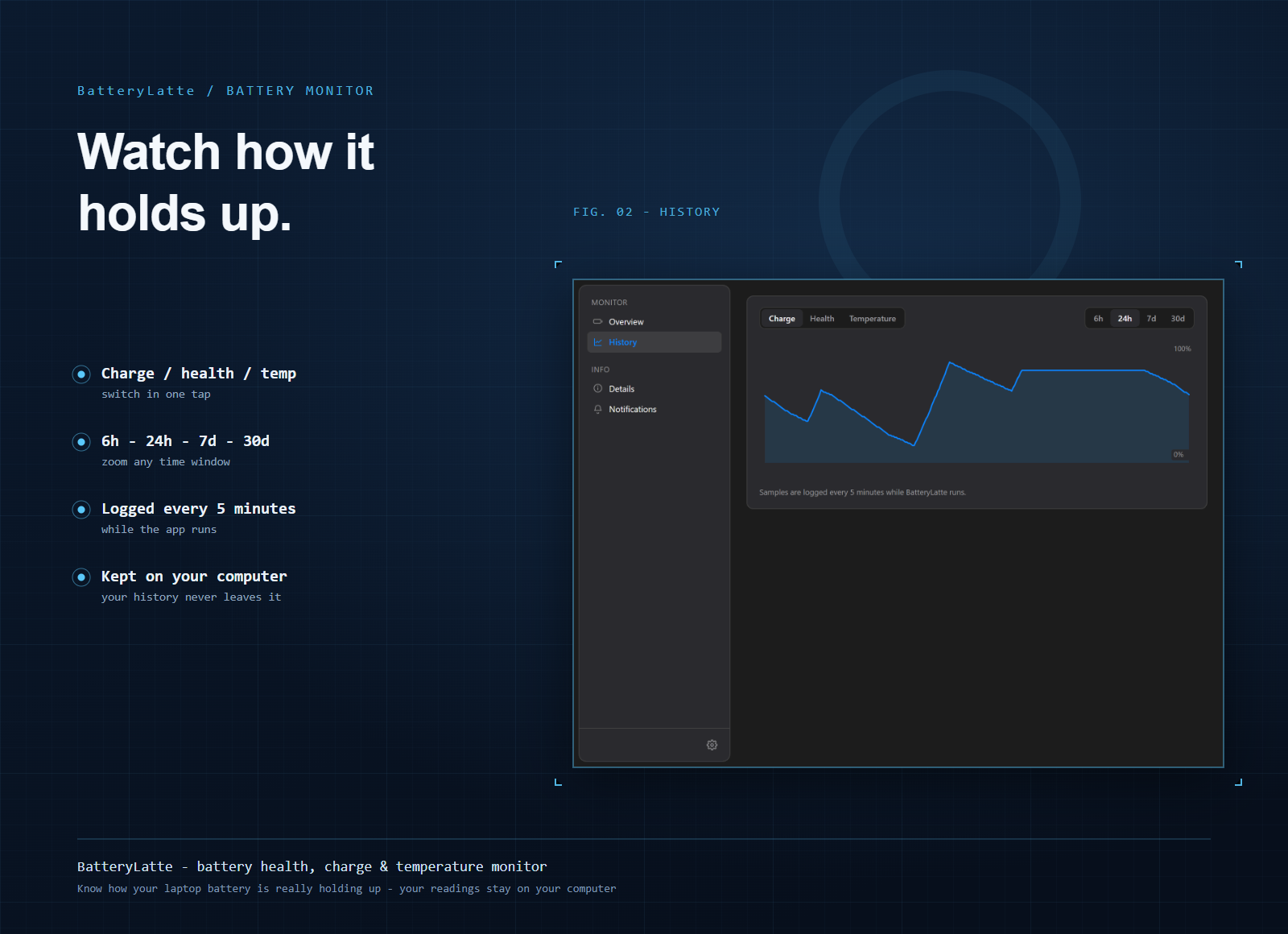
Task: Switch to the Health tab
Action: point(822,319)
